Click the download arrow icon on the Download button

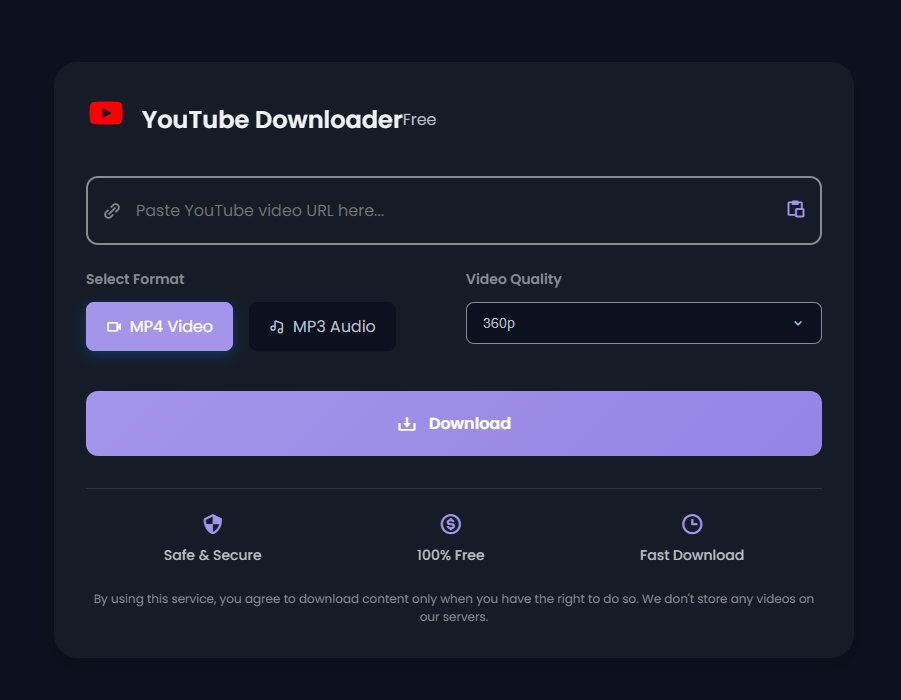pos(407,423)
